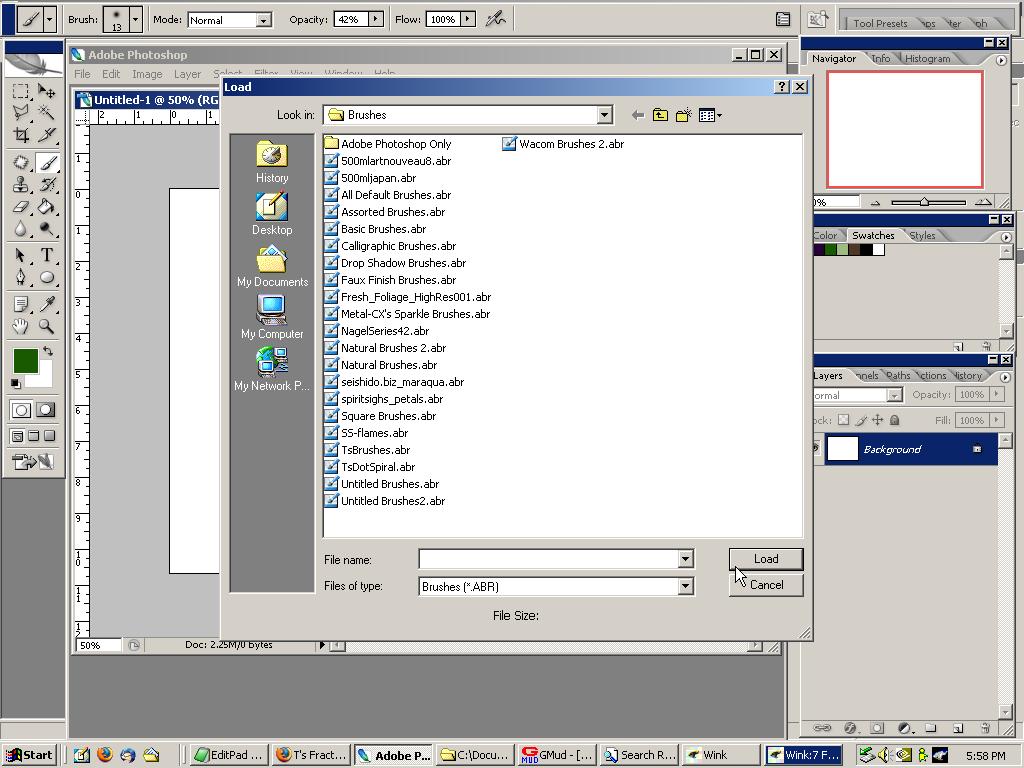The width and height of the screenshot is (1024, 768).
Task: Select the Brush tool in the toolbox
Action: [44, 161]
